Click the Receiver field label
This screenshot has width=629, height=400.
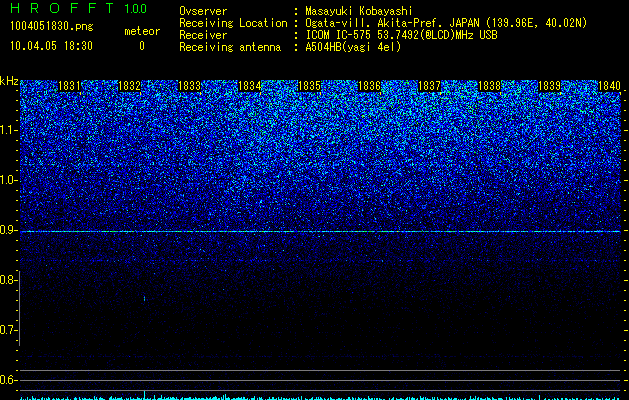[203, 35]
